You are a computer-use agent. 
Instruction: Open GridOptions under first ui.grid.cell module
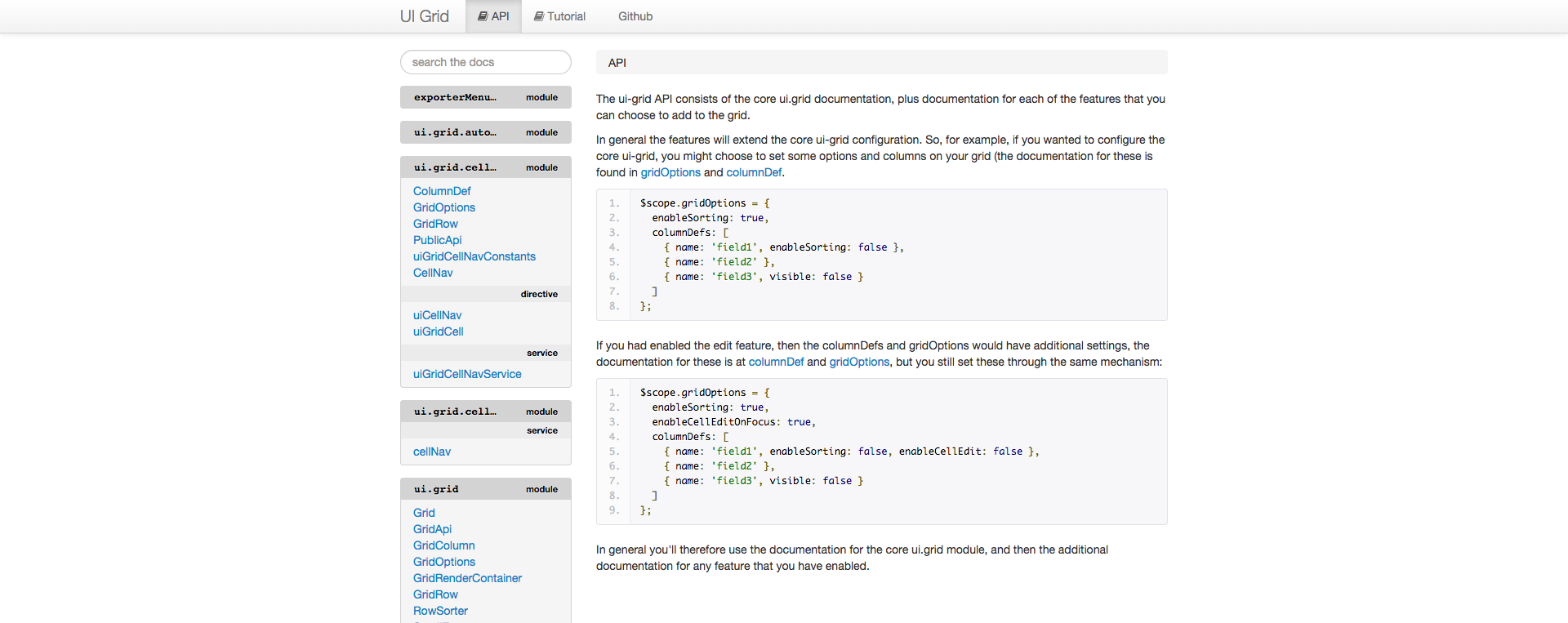[x=444, y=207]
